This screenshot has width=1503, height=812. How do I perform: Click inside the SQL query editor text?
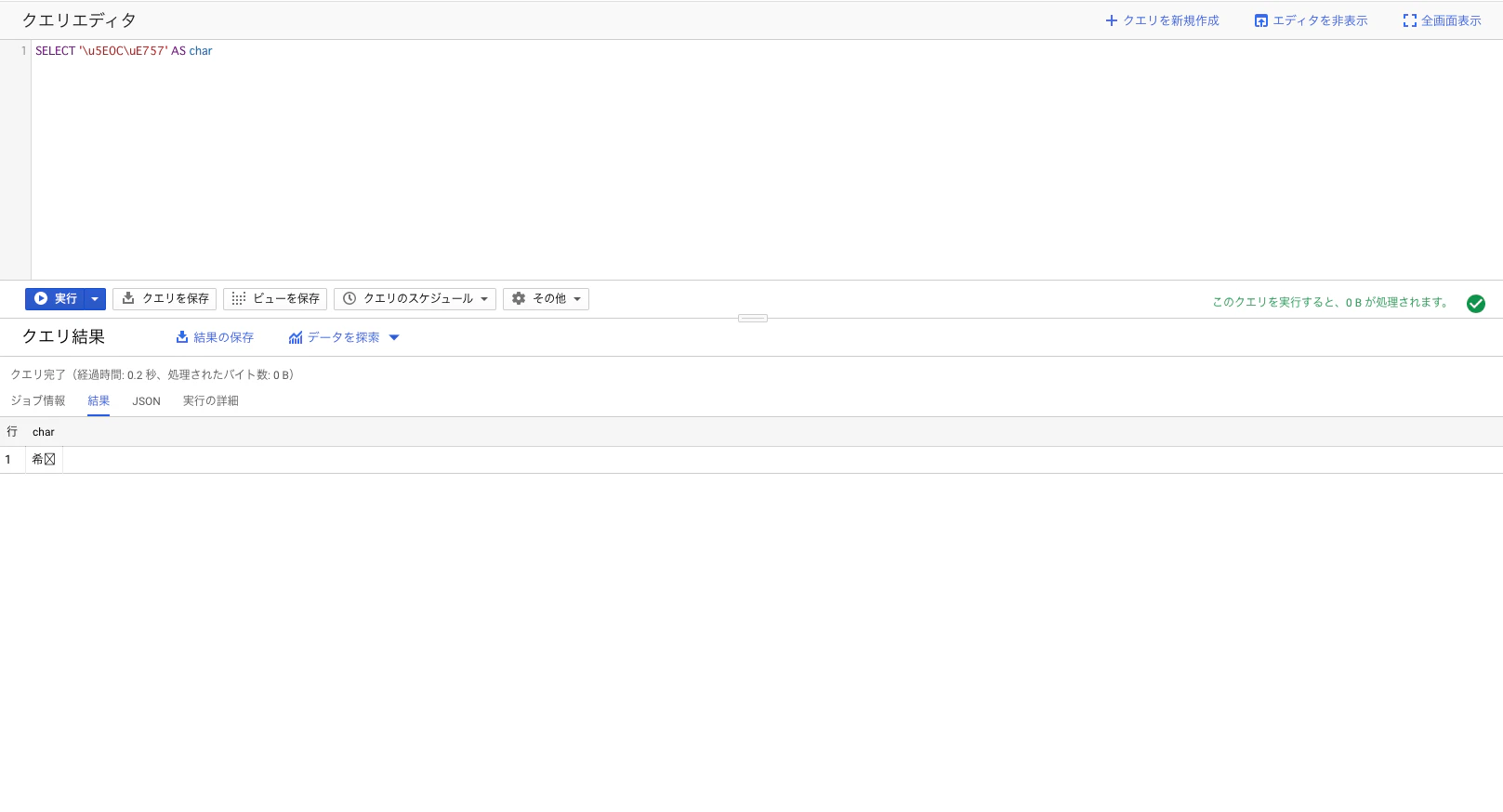coord(124,51)
